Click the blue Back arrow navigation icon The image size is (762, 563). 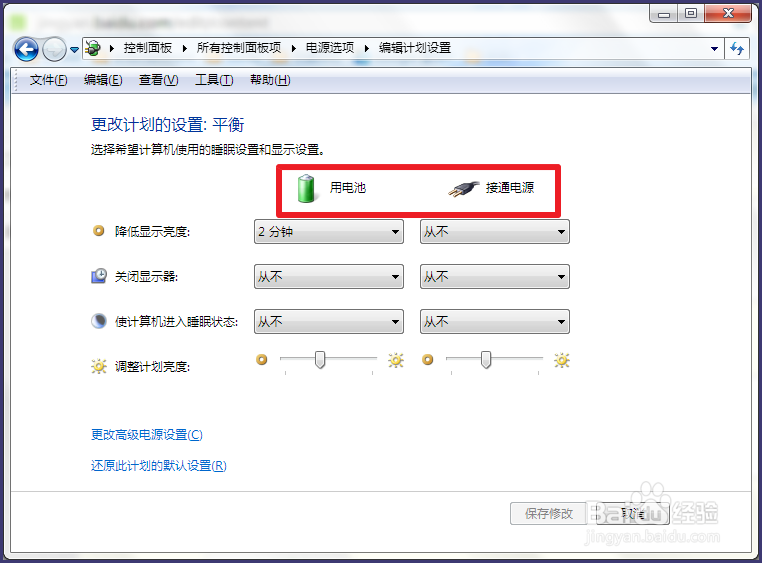(x=26, y=49)
